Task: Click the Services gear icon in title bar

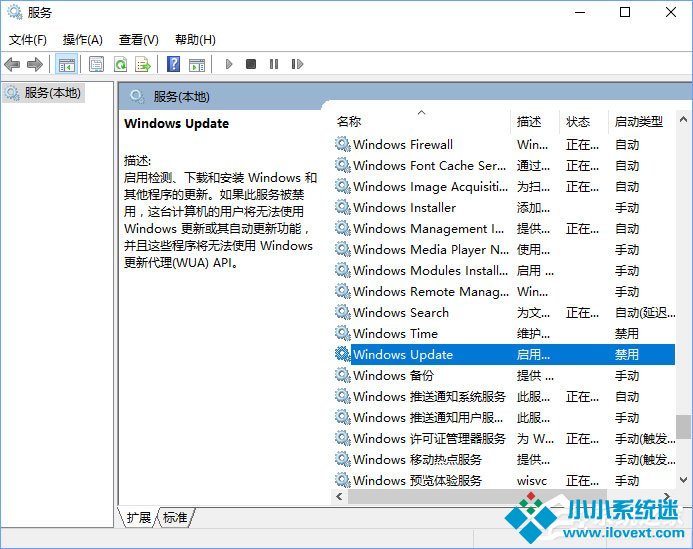Action: tap(15, 12)
